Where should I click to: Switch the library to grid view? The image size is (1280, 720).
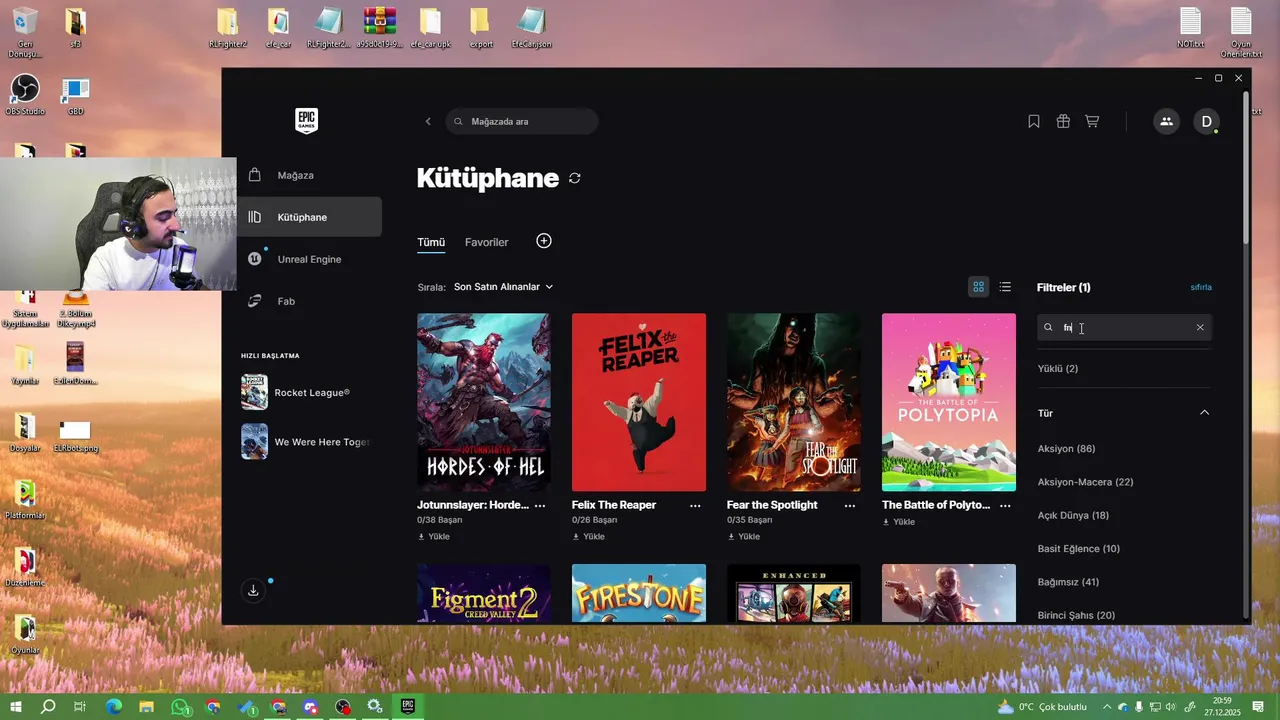point(979,287)
